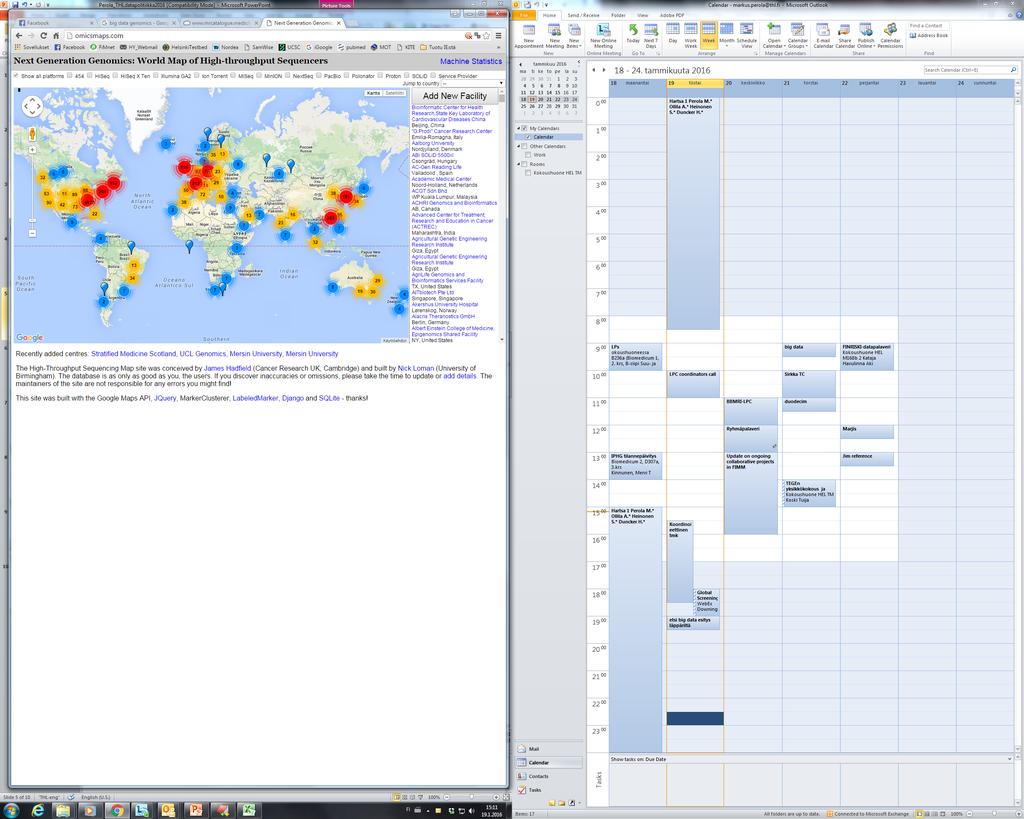Open Calendar Permissions
This screenshot has width=1024, height=819.
pos(889,36)
